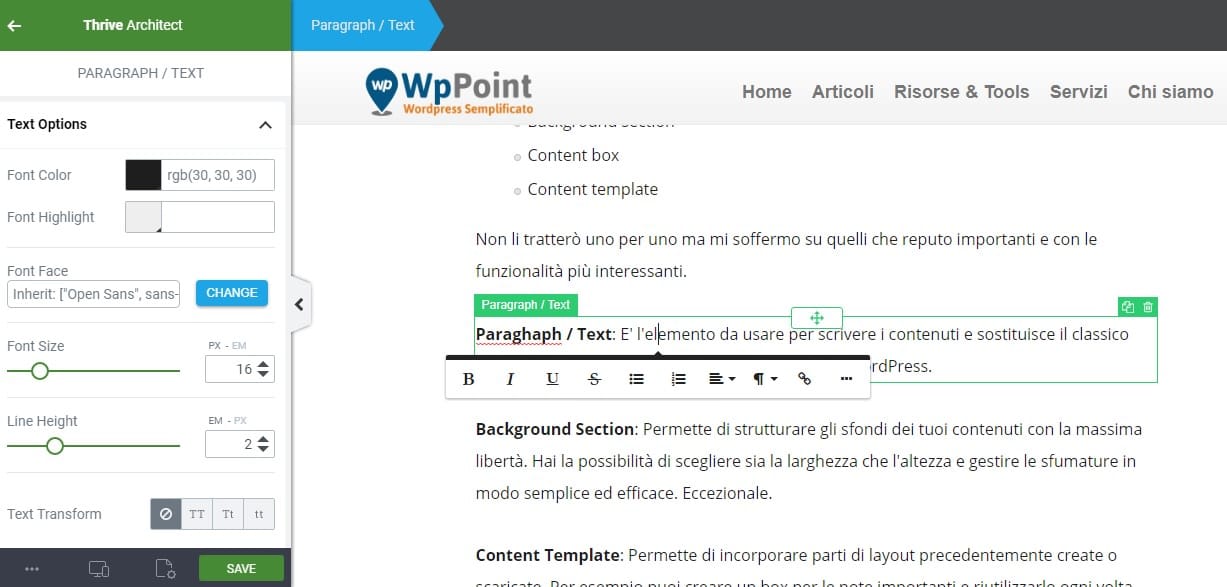Screen dimensions: 1227x587
Task: Select no text transform option
Action: tap(165, 514)
